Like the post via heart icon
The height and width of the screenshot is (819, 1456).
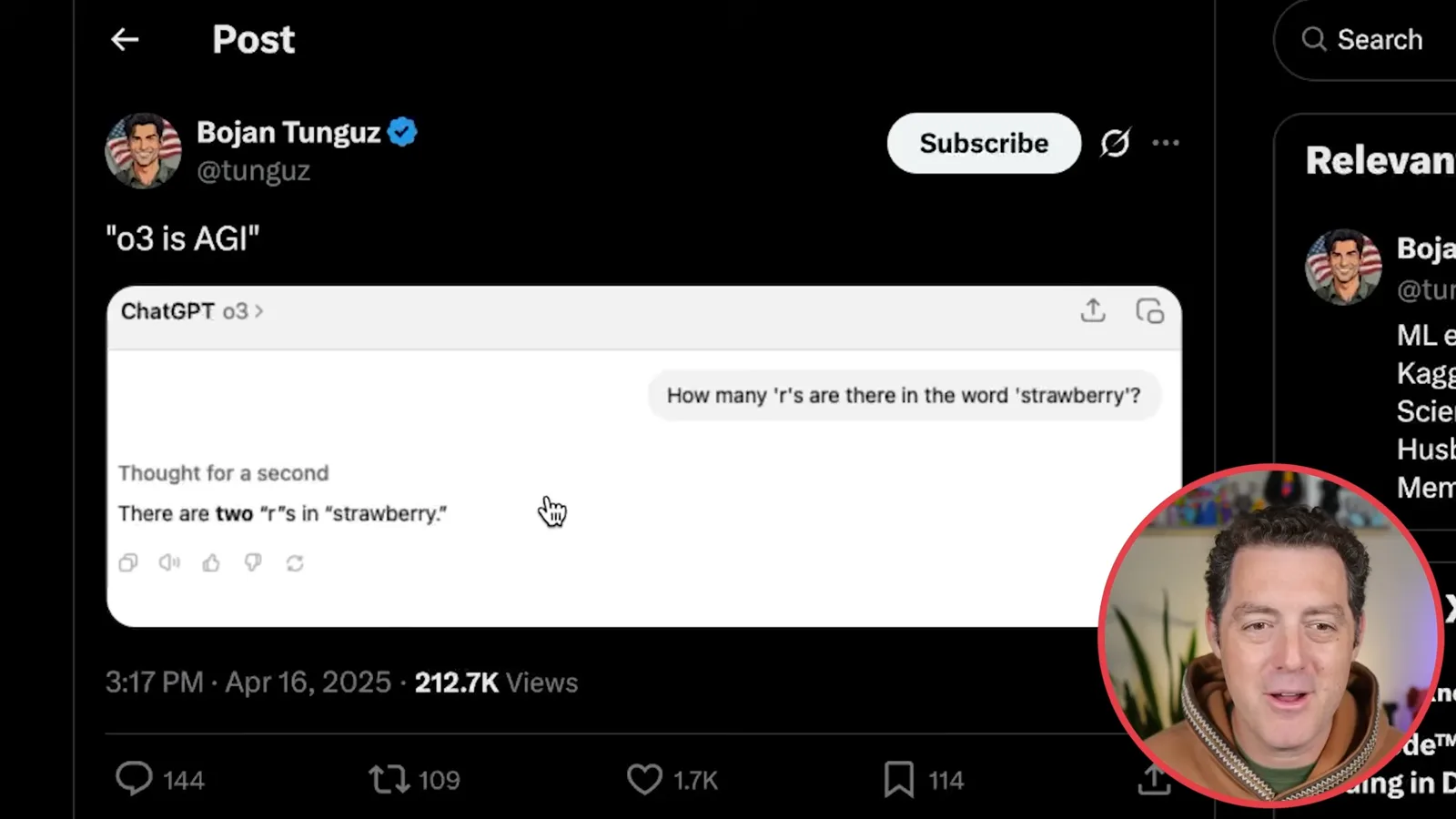click(644, 779)
